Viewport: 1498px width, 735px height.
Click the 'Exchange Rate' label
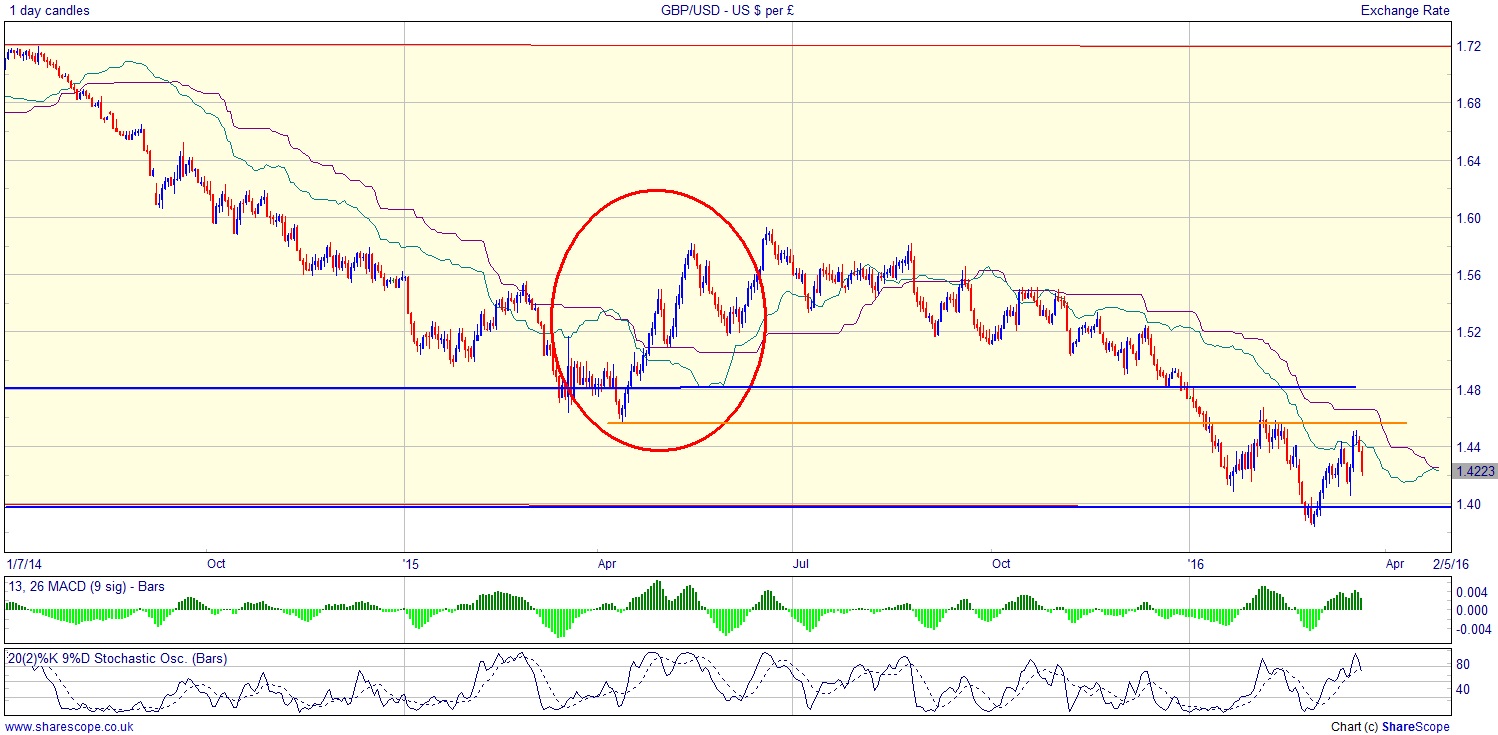coord(1403,10)
